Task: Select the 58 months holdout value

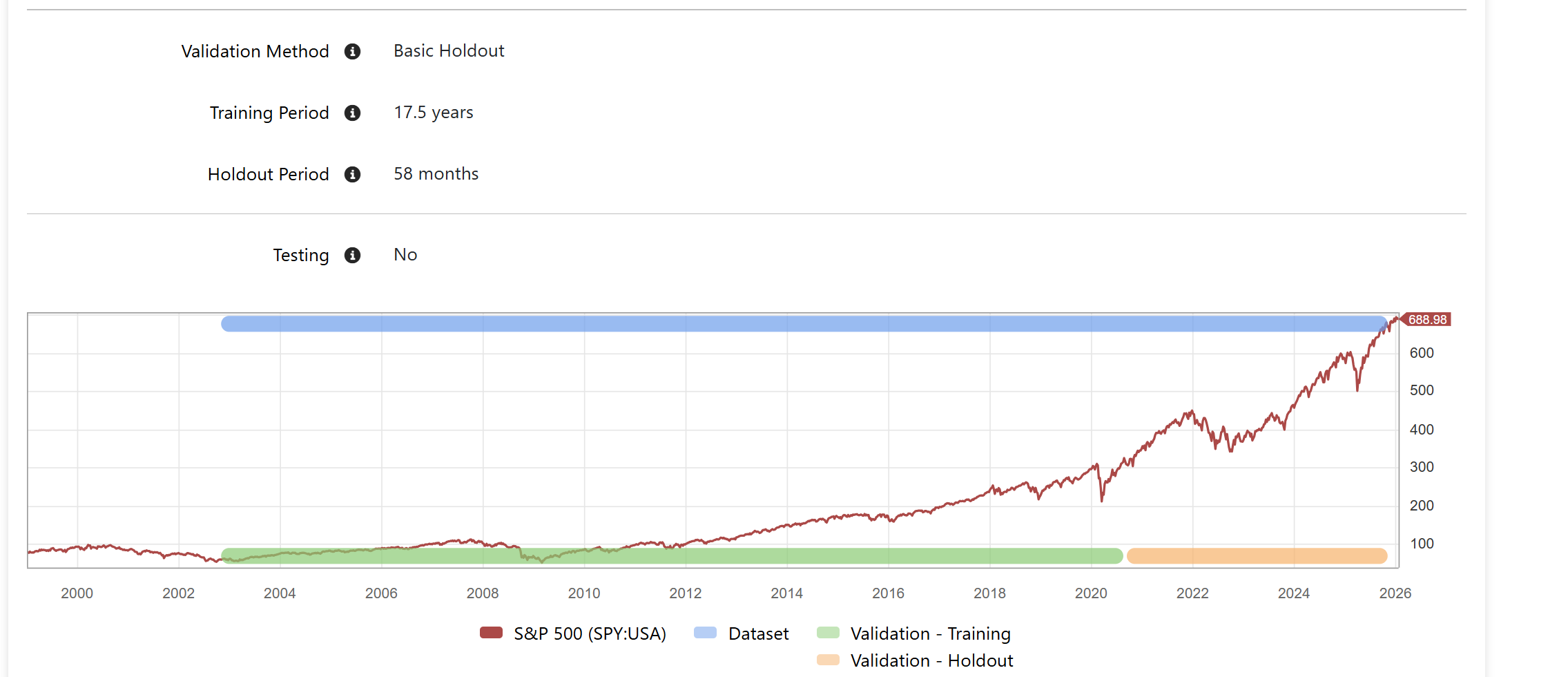Action: click(436, 174)
